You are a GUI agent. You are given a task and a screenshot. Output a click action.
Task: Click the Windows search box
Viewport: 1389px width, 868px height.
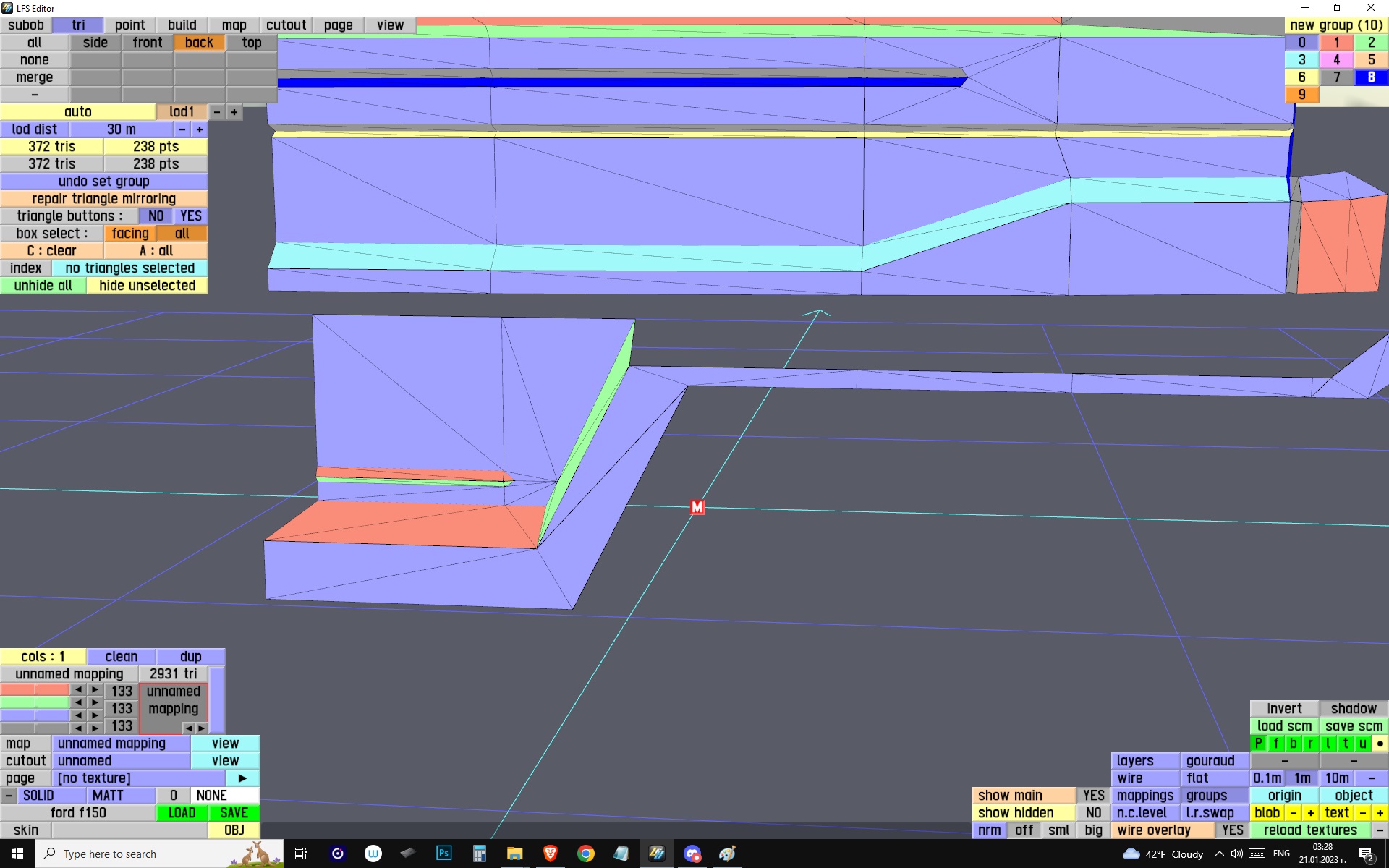coord(145,854)
